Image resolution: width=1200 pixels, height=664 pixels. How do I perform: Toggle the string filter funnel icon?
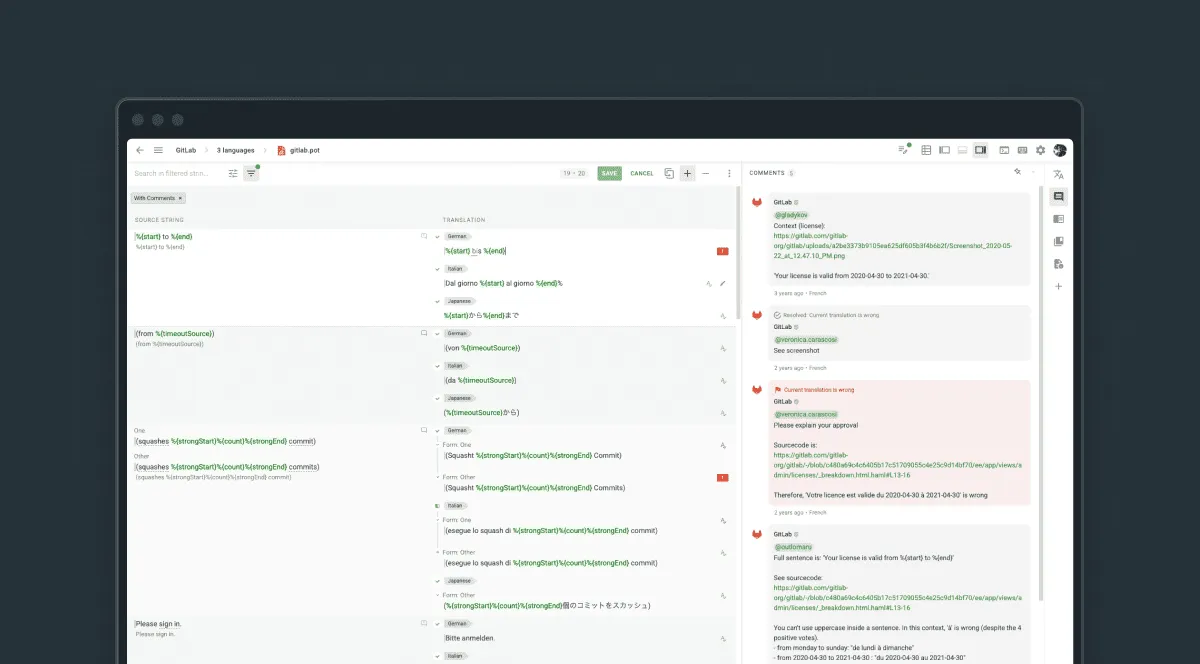click(252, 173)
